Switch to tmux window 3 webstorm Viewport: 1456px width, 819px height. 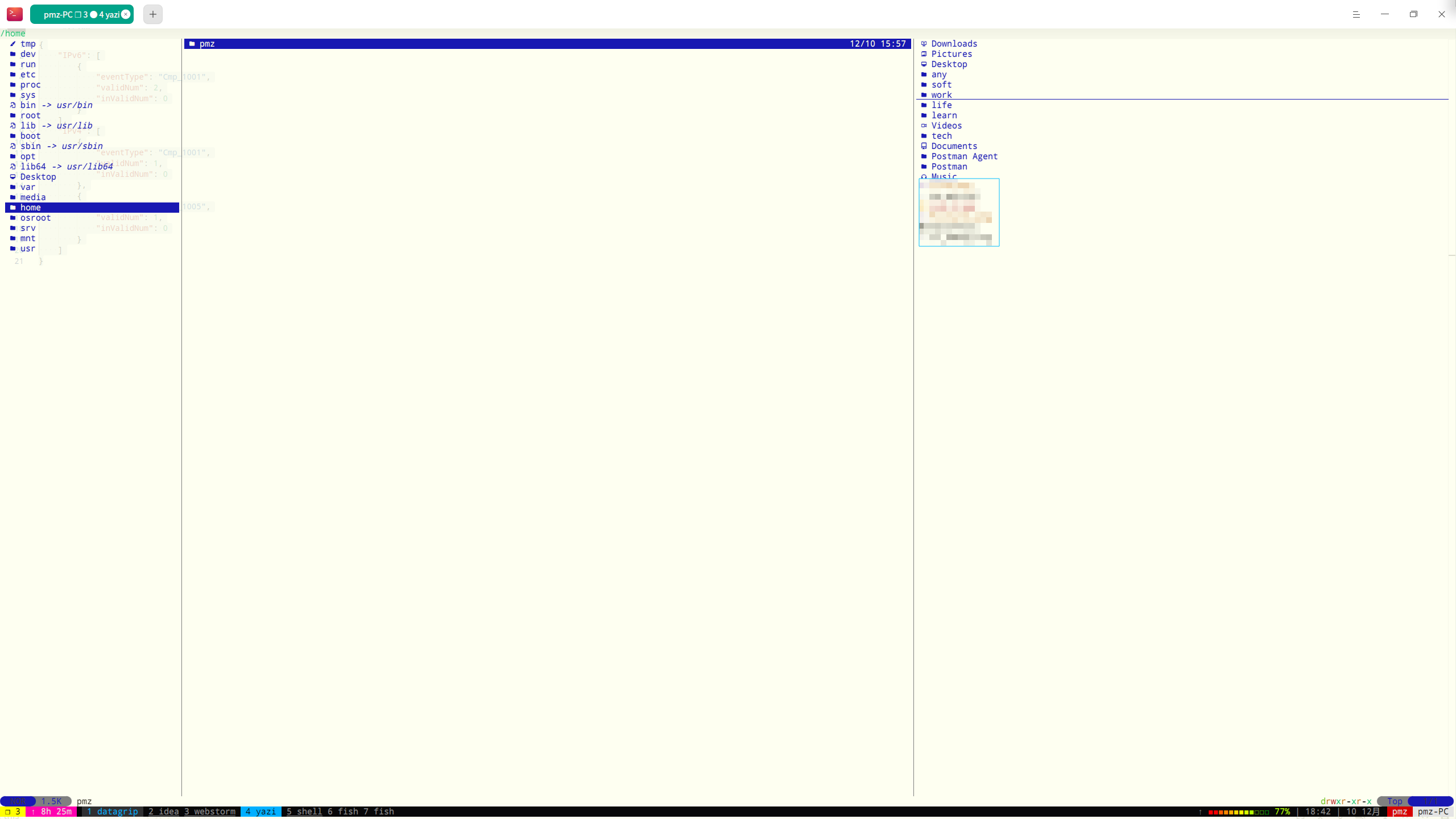(209, 812)
